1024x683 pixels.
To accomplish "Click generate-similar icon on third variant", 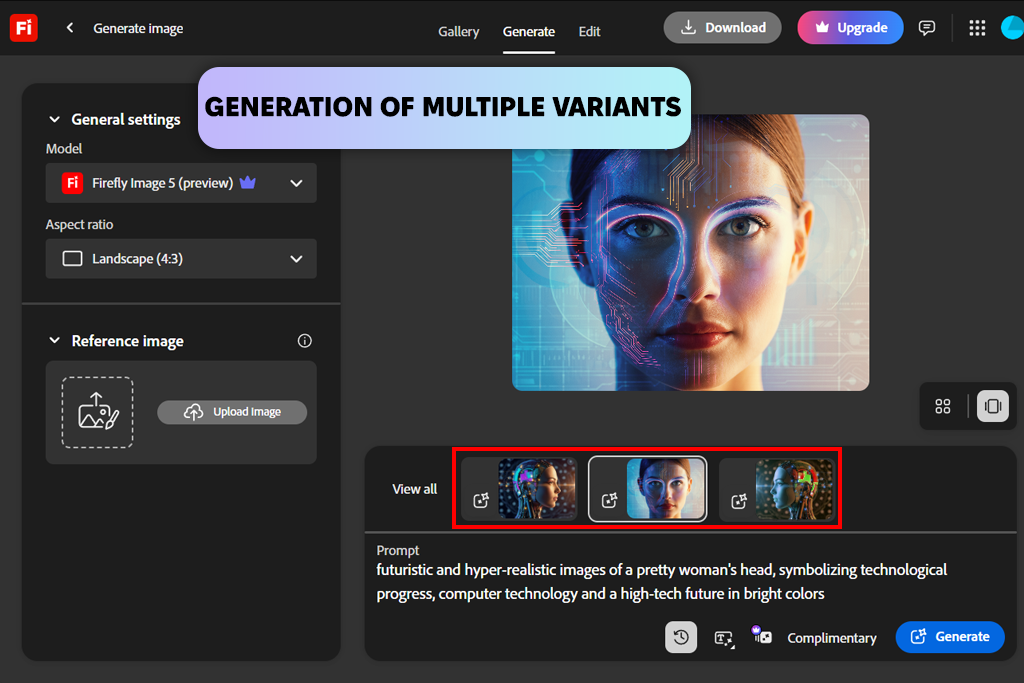I will pyautogui.click(x=739, y=501).
